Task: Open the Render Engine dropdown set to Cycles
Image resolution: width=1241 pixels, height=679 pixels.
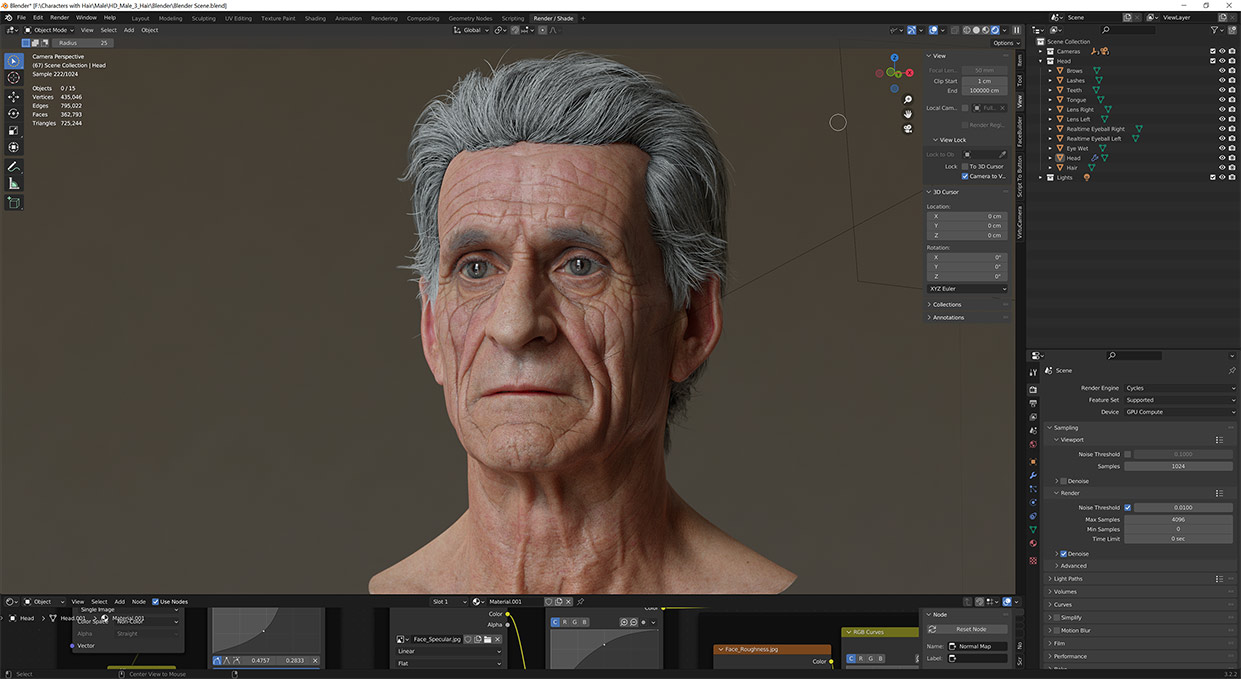Action: pos(1179,388)
